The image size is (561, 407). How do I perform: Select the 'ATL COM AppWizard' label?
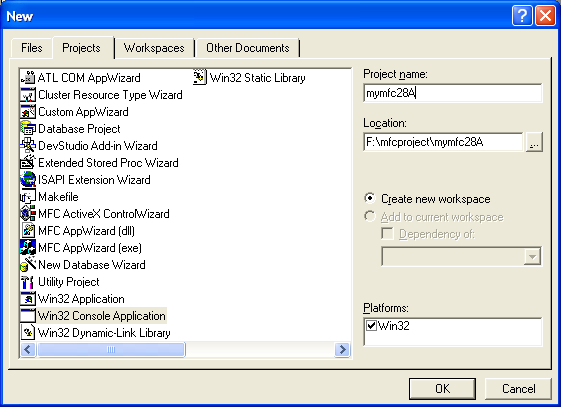tap(89, 78)
